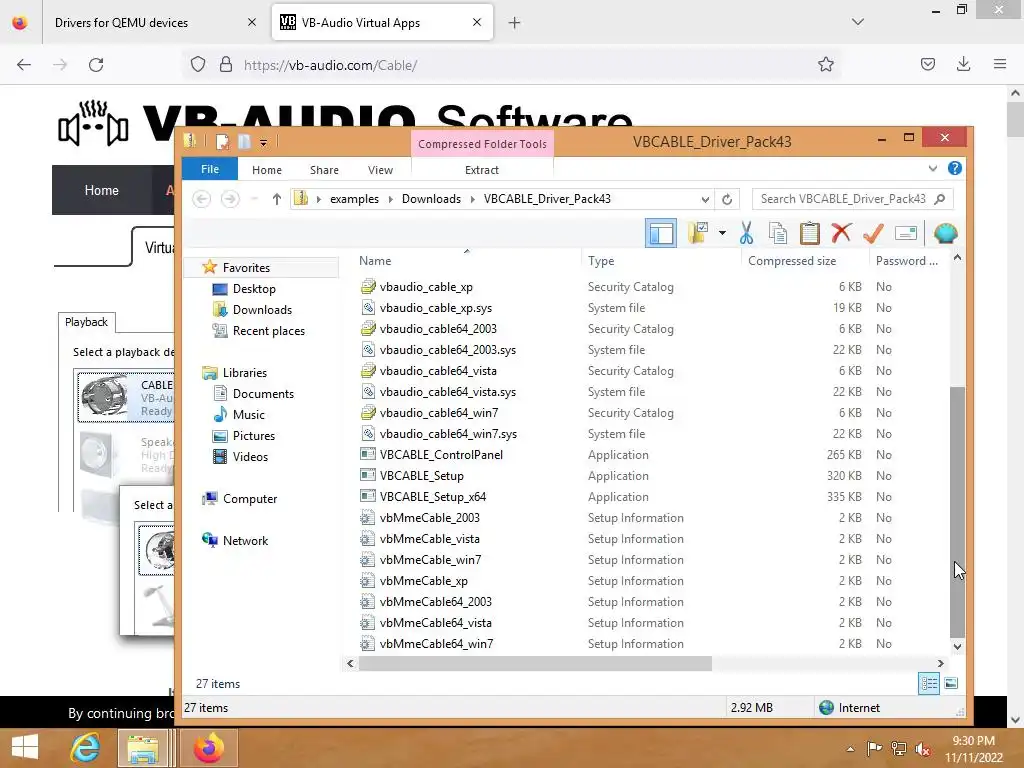The height and width of the screenshot is (768, 1024).
Task: Open the Firefox application menu
Action: 999,64
